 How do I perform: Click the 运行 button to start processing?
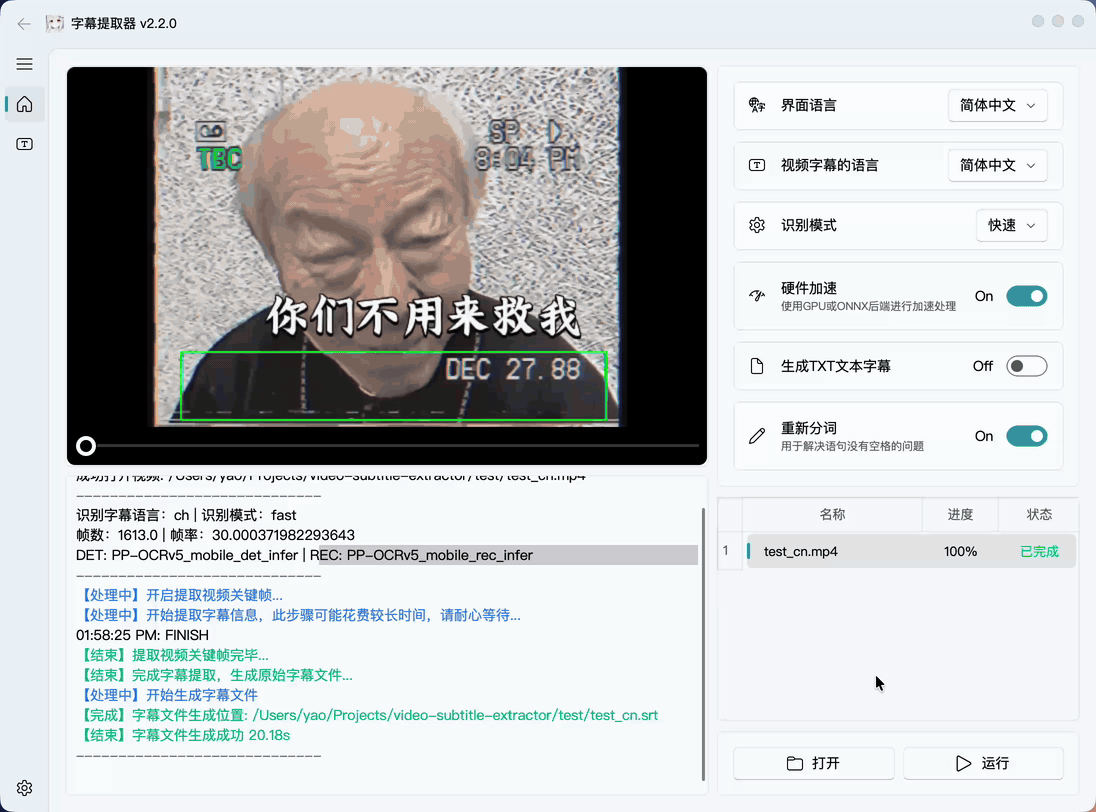[x=983, y=763]
